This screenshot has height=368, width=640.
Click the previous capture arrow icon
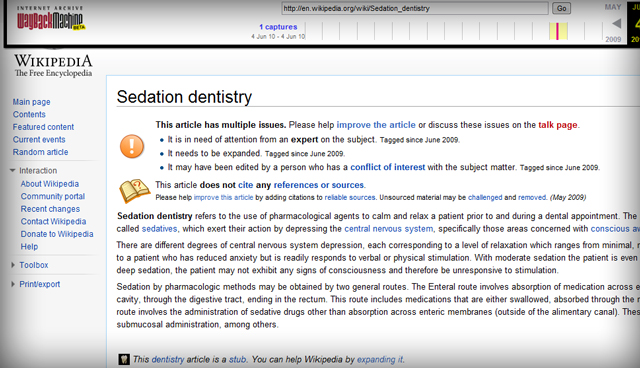click(x=617, y=24)
